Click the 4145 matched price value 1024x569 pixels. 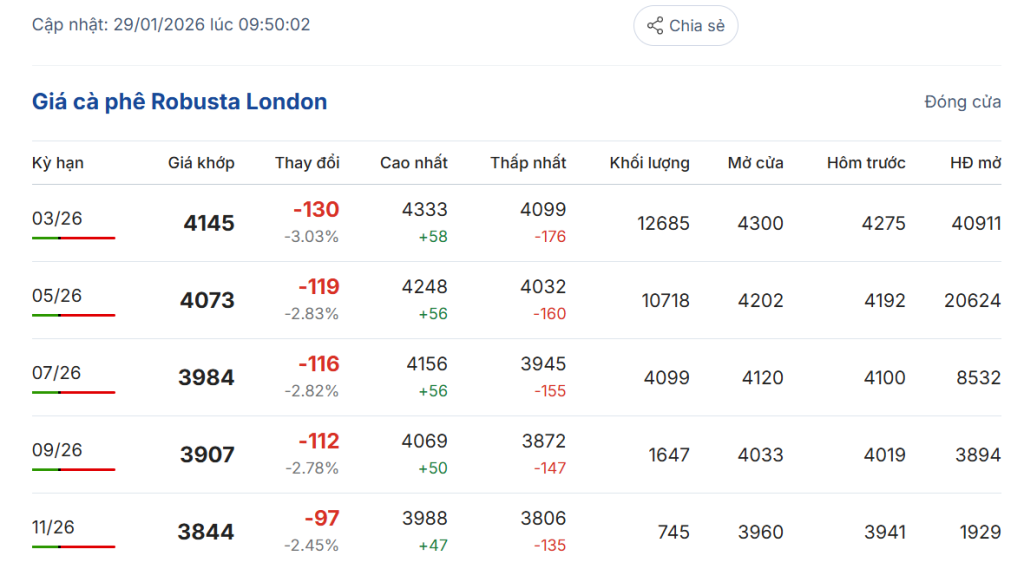pyautogui.click(x=209, y=224)
